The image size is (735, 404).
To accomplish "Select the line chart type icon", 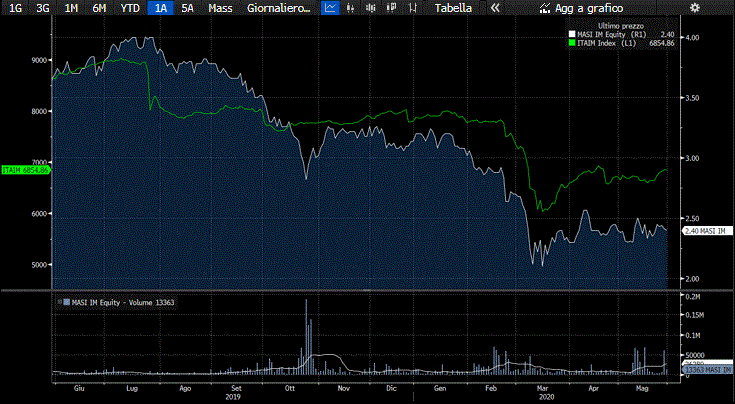I will tap(330, 7).
